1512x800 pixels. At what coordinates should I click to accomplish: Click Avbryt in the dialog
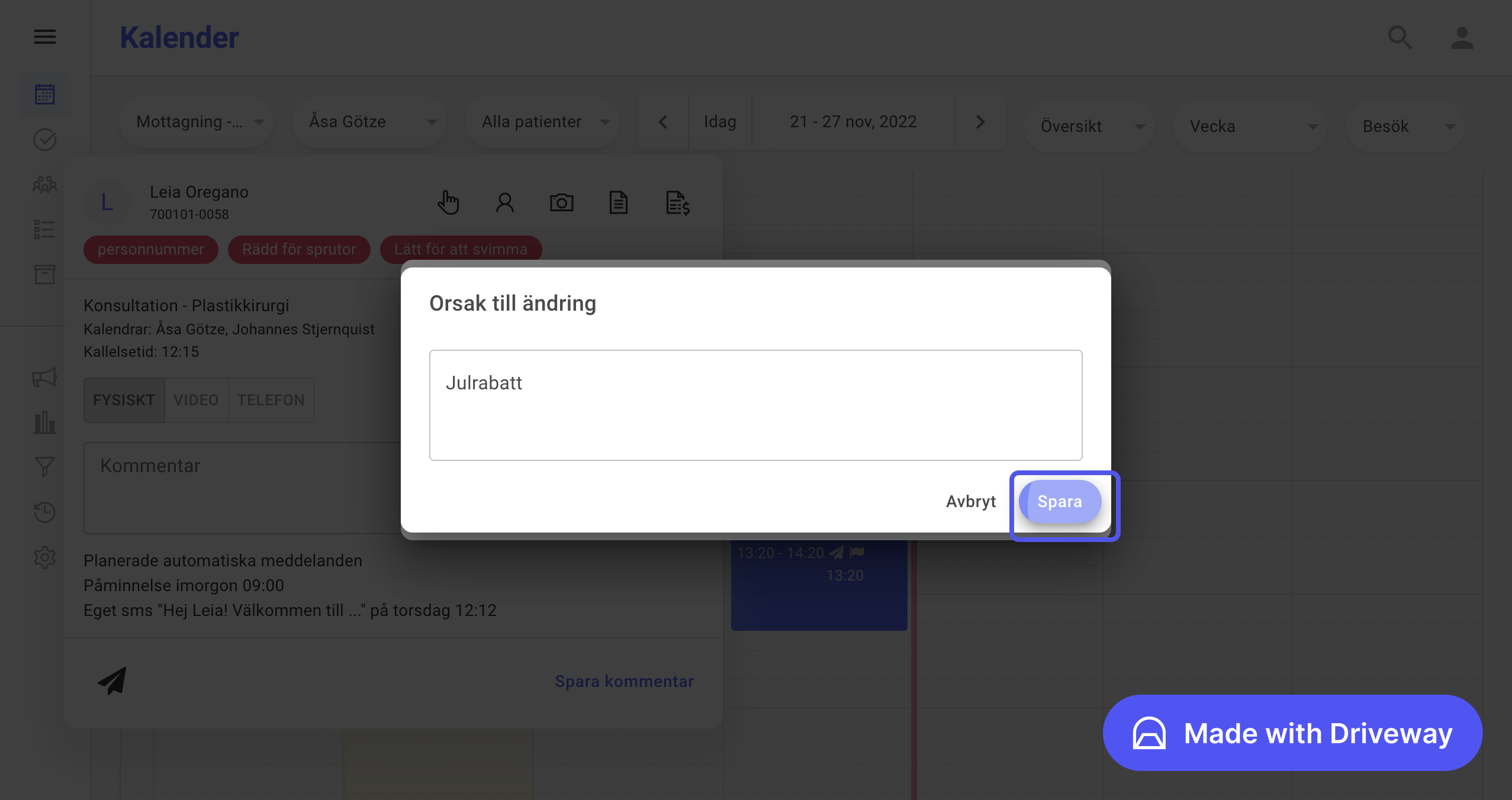[x=971, y=502]
